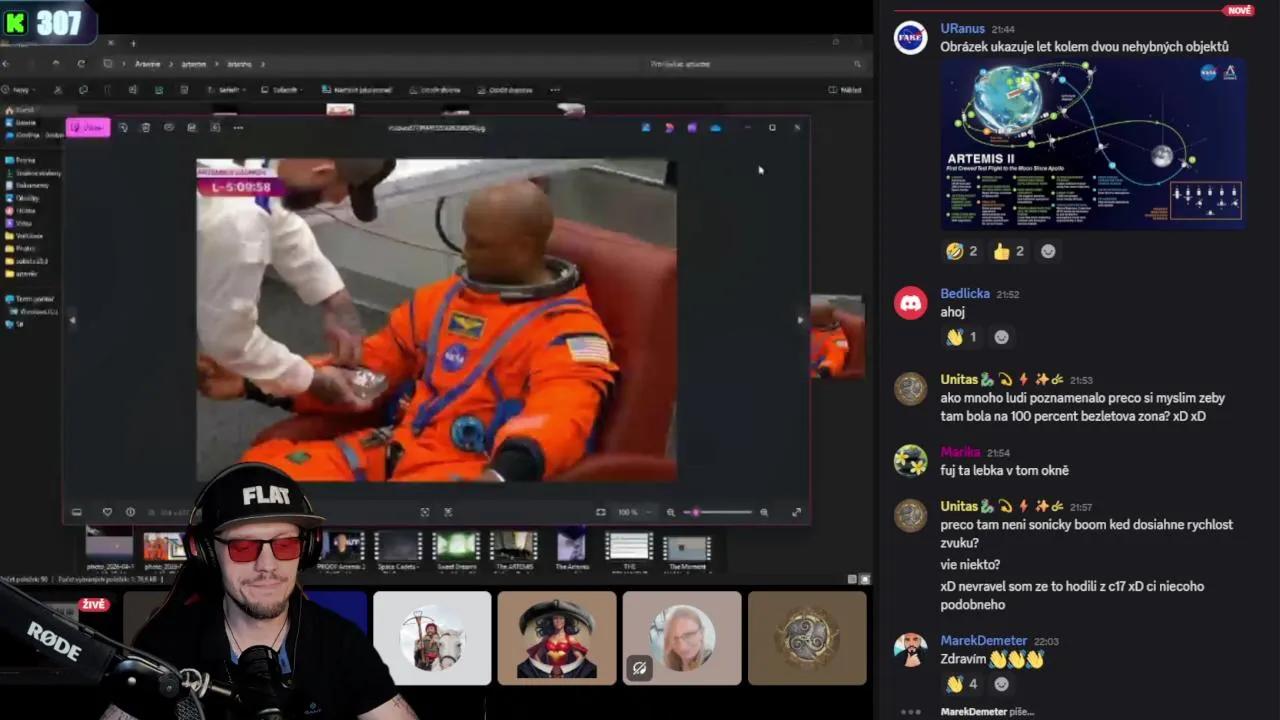Open Bedlicka username profile
Viewport: 1280px width, 720px height.
[965, 294]
